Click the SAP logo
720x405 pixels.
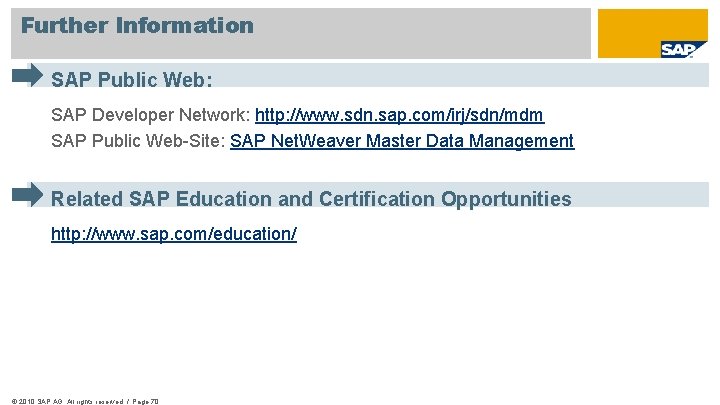point(676,49)
